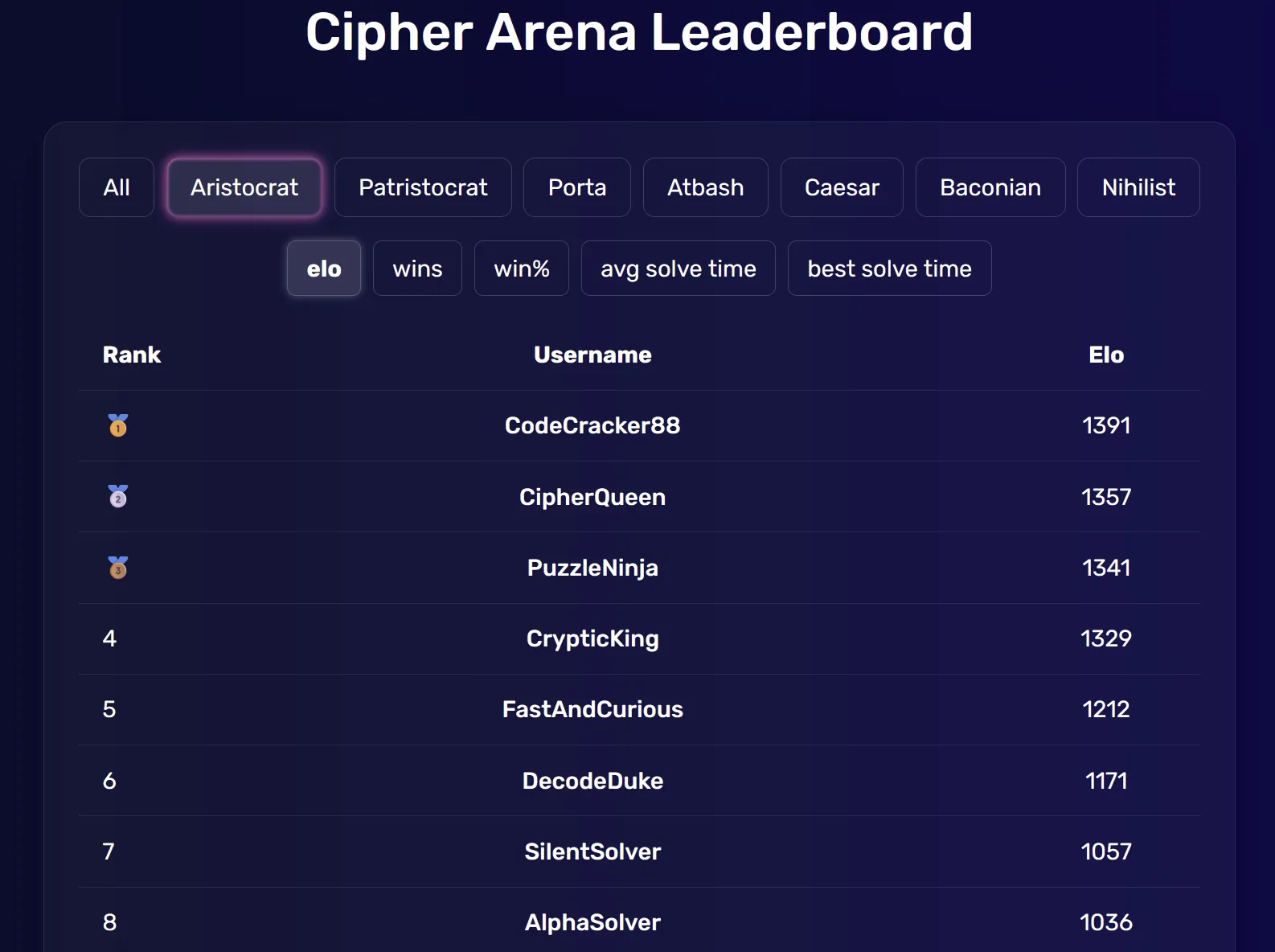Select the Aristocrat cipher filter
The width and height of the screenshot is (1275, 952).
[x=244, y=187]
